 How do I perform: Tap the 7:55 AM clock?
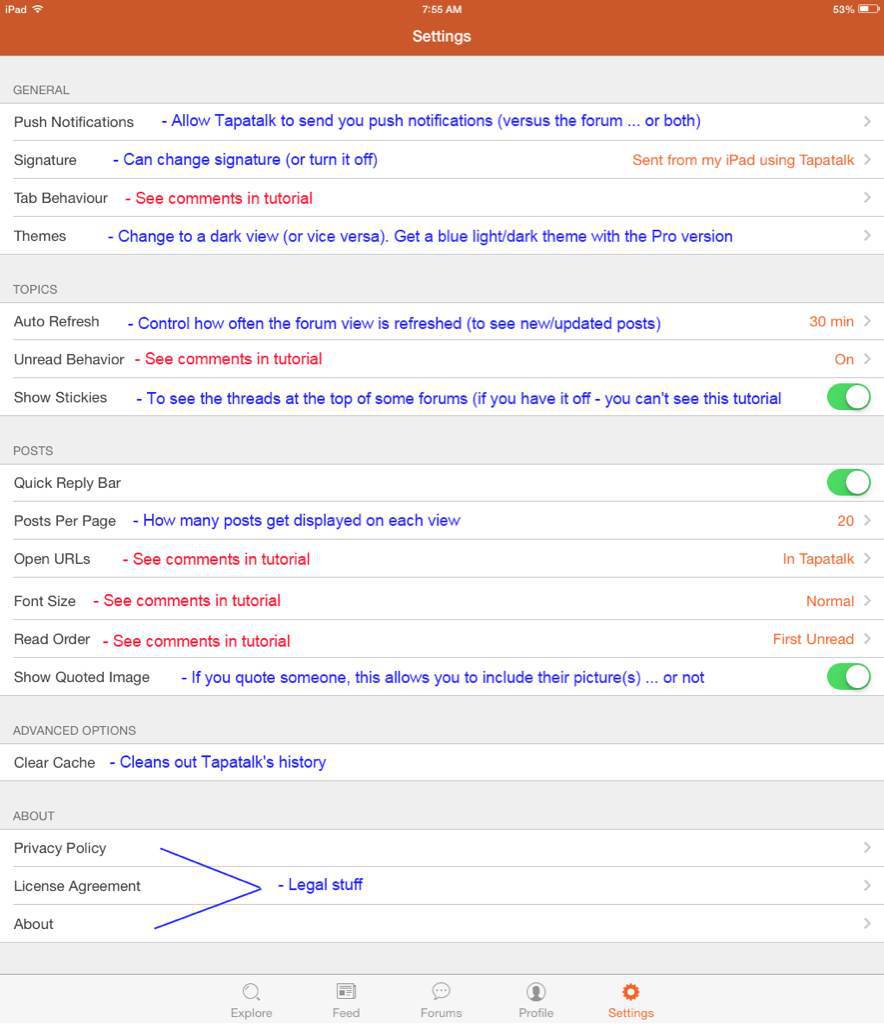pos(441,9)
